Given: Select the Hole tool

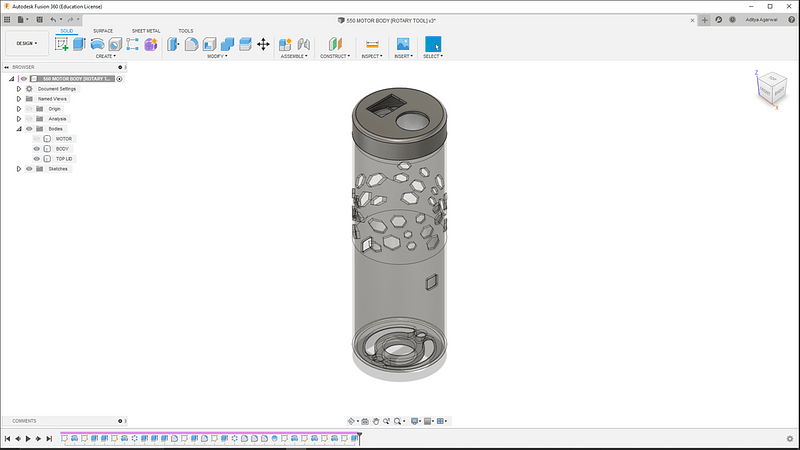Looking at the screenshot, I should coord(115,44).
